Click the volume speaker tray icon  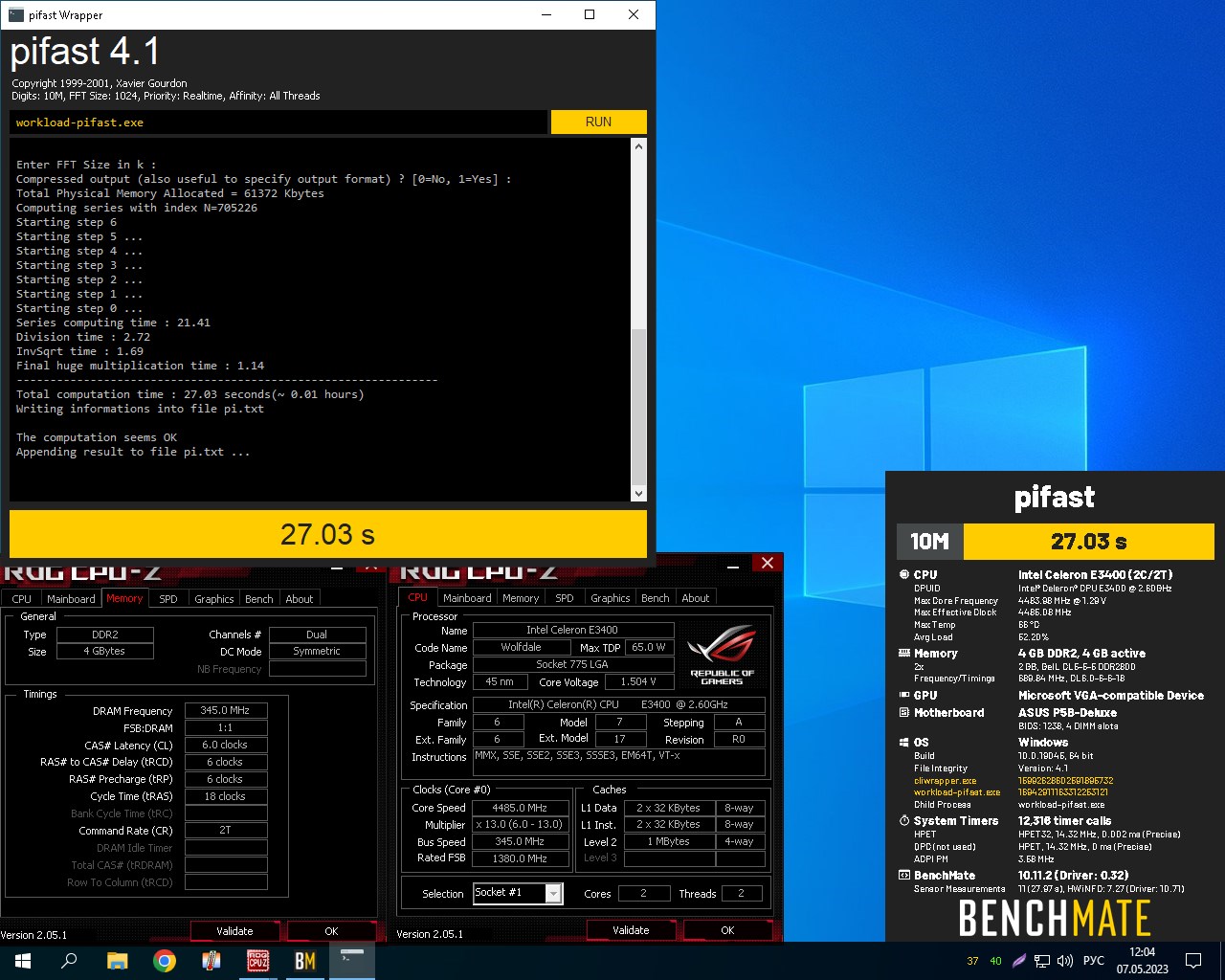(x=1065, y=961)
